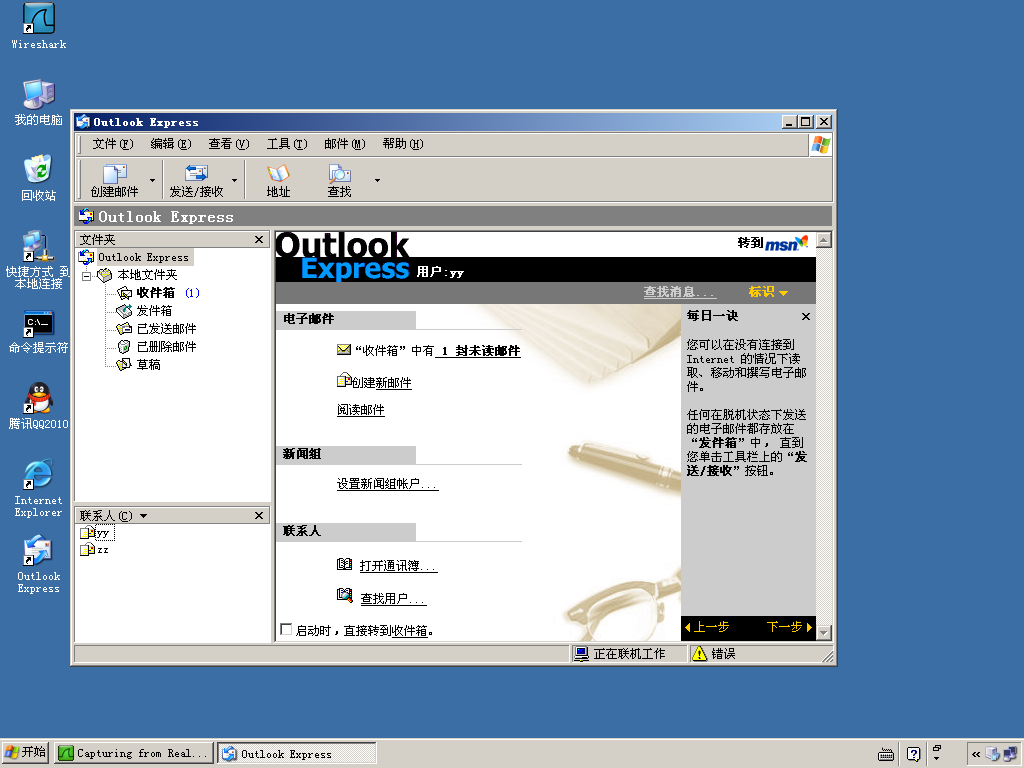Click the scrollbar down arrow
The width and height of the screenshot is (1024, 768).
[824, 632]
